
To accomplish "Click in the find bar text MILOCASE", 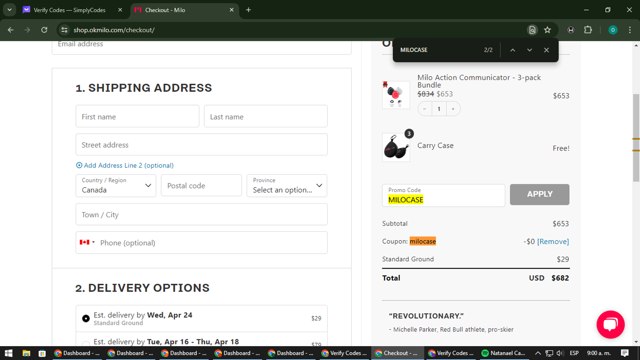I will click(413, 50).
